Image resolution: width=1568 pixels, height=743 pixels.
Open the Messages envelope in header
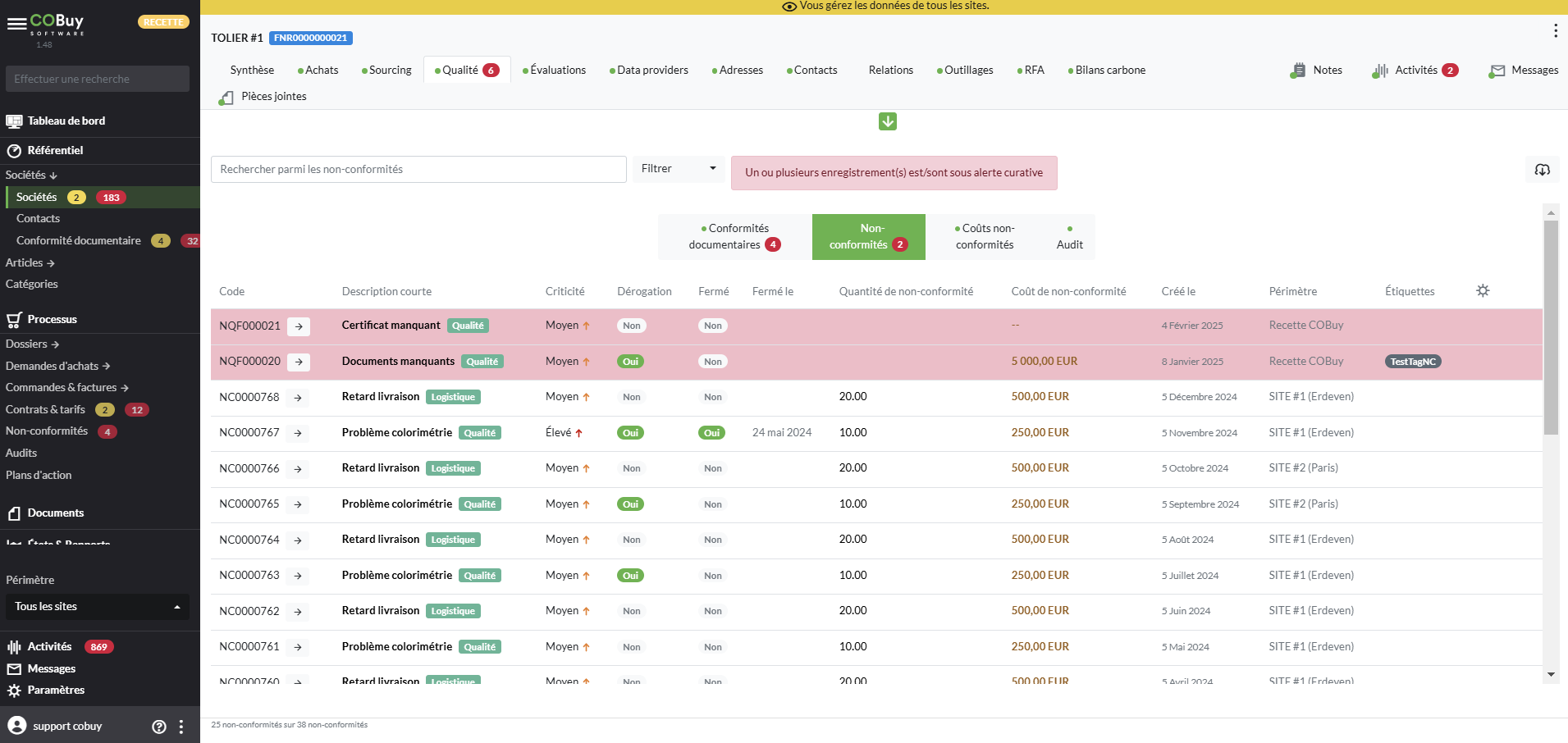(x=1497, y=71)
